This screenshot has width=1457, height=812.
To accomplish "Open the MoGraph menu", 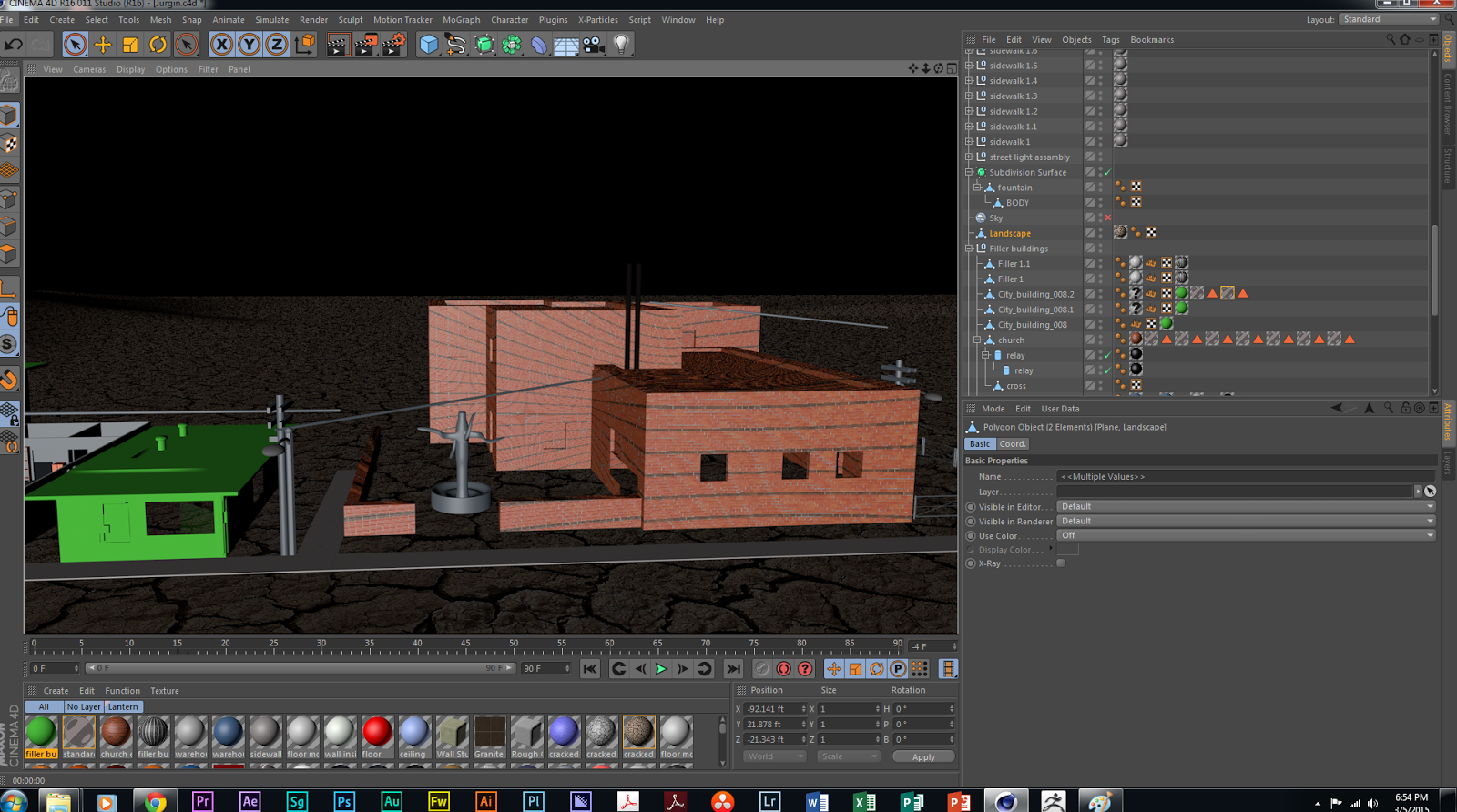I will (x=461, y=20).
